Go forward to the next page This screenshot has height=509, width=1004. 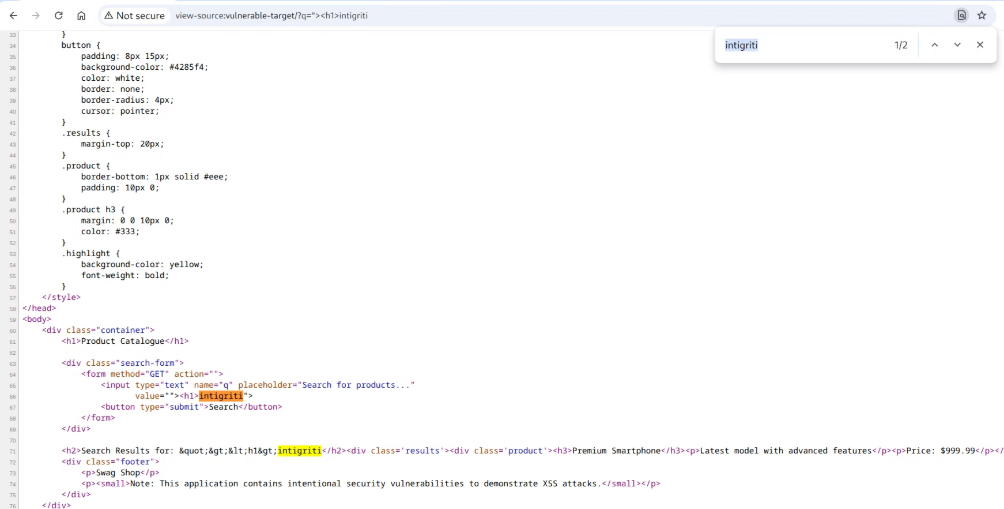[36, 15]
